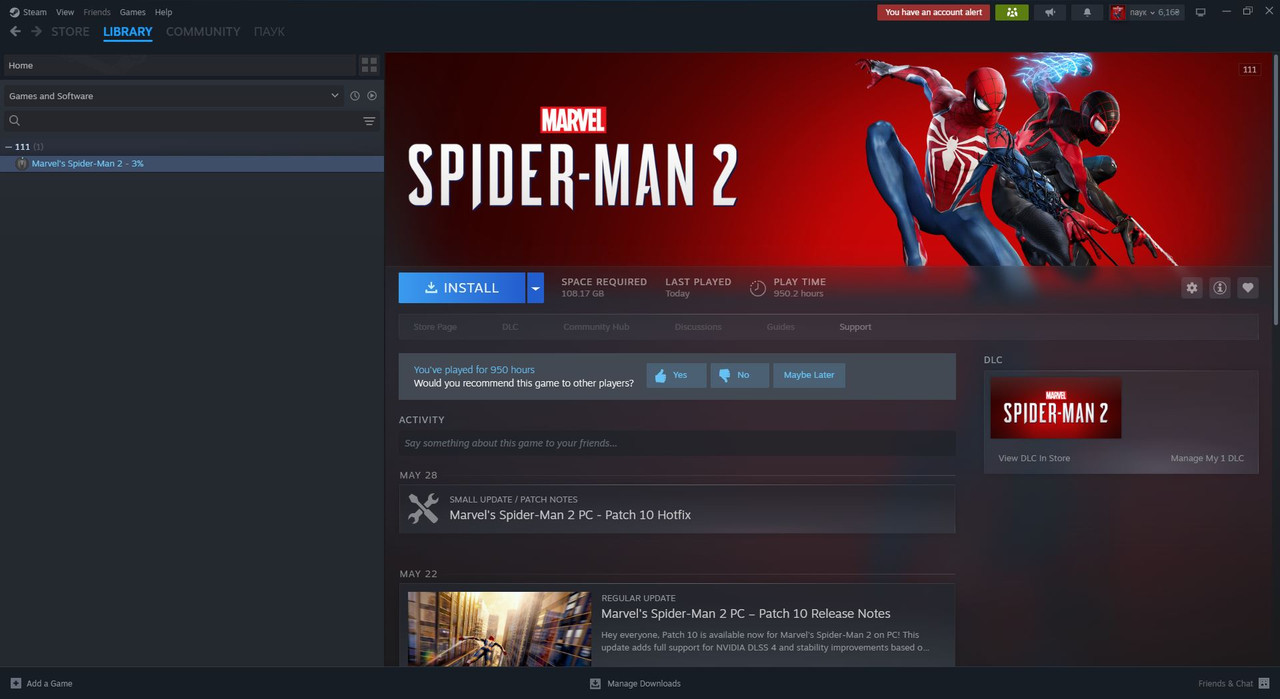Click the library search magnifier icon
Viewport: 1280px width, 699px height.
pos(14,120)
